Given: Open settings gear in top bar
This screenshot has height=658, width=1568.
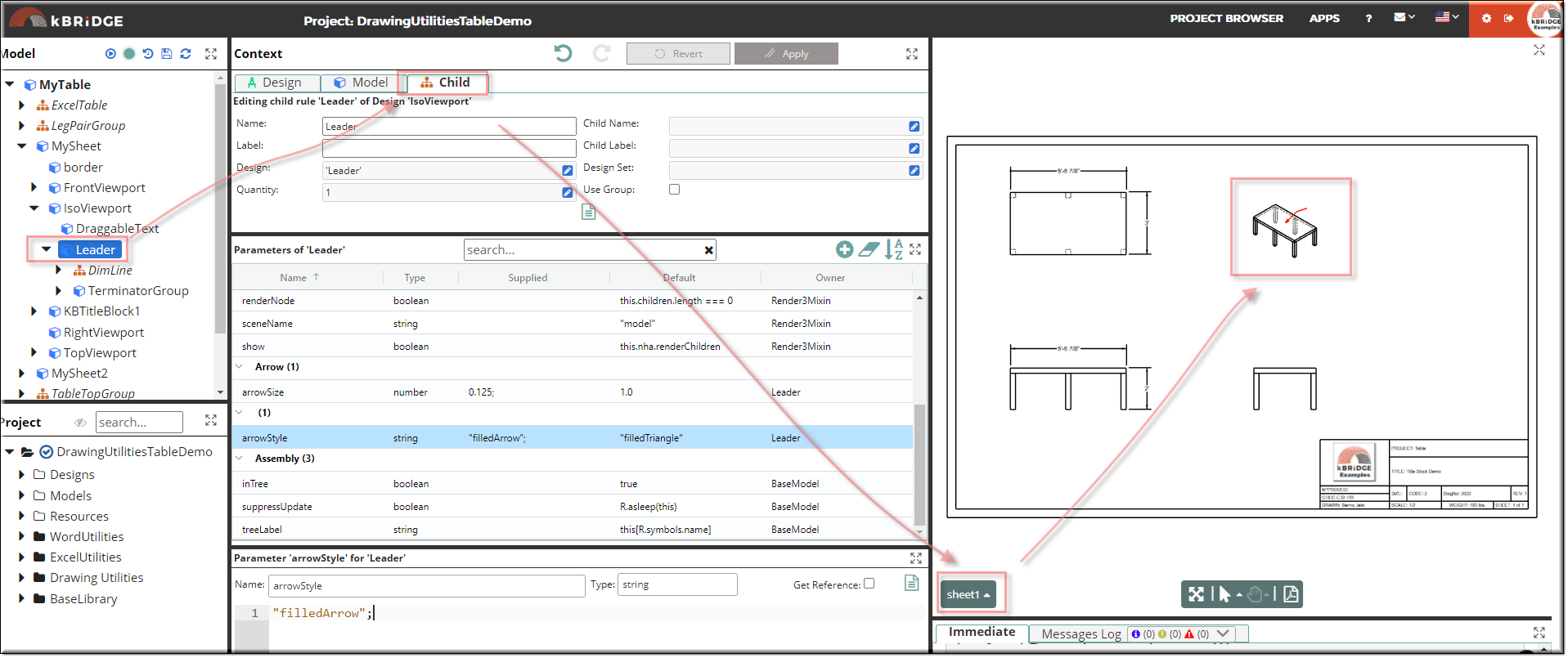Looking at the screenshot, I should click(x=1486, y=18).
